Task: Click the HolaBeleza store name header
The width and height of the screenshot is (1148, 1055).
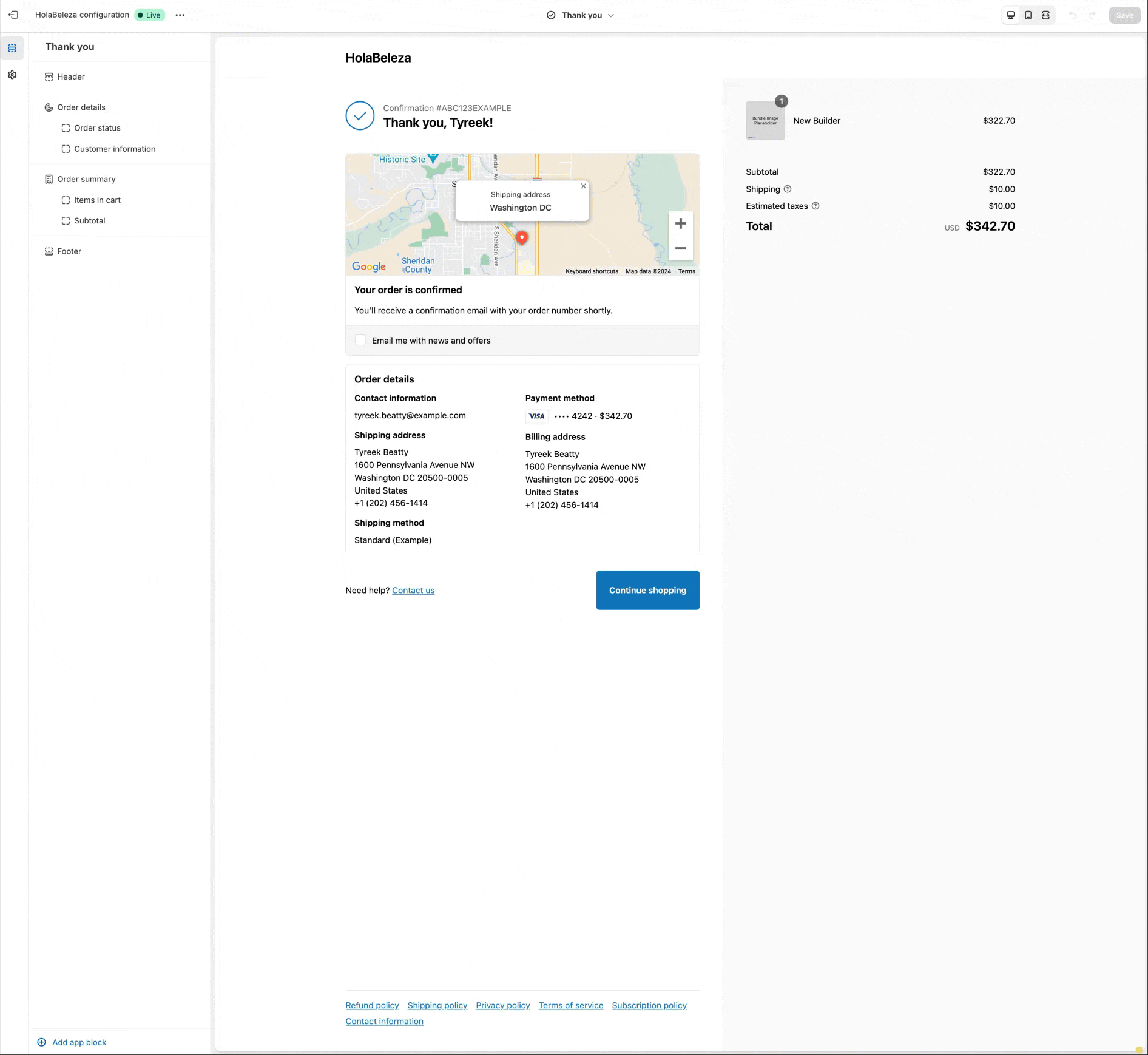Action: (379, 58)
